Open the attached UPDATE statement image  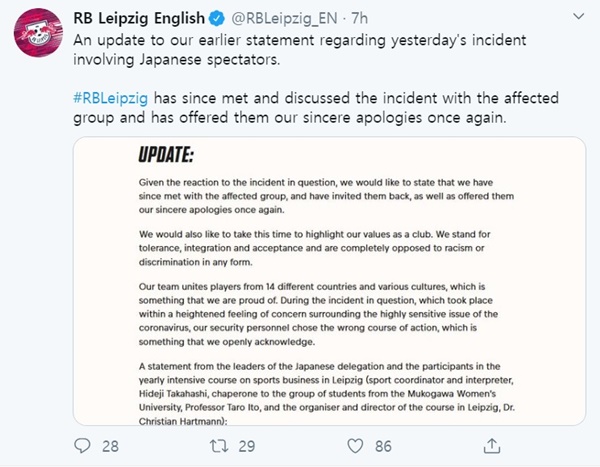(329, 281)
